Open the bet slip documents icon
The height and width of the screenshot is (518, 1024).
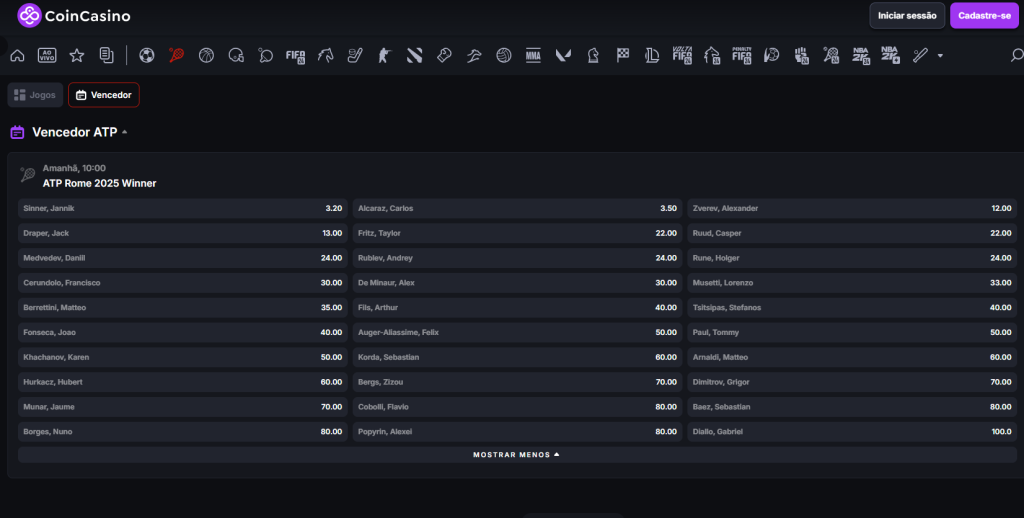[106, 56]
